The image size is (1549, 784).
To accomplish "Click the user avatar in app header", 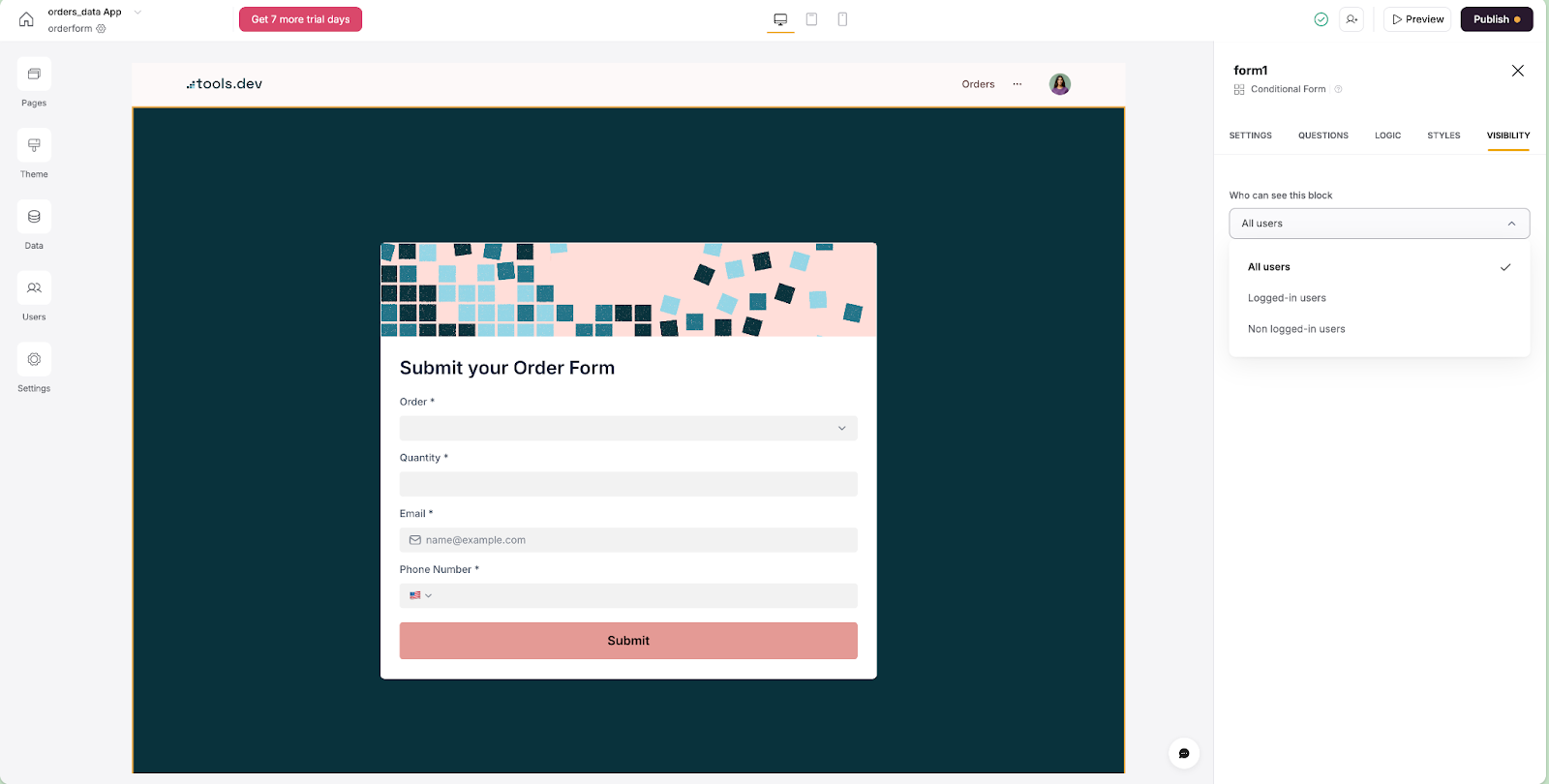I will click(1060, 84).
